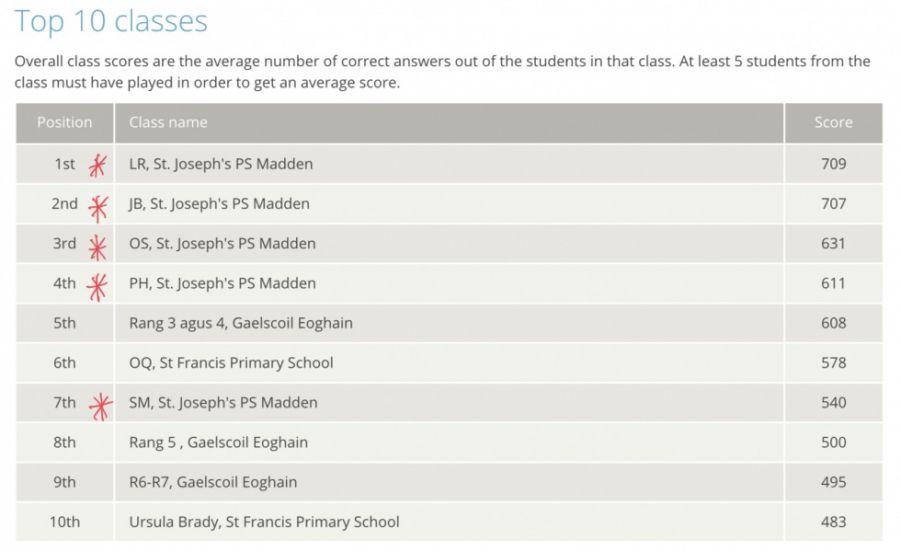Open OQ, St Francis Primary School entry
The width and height of the screenshot is (901, 551).
231,363
